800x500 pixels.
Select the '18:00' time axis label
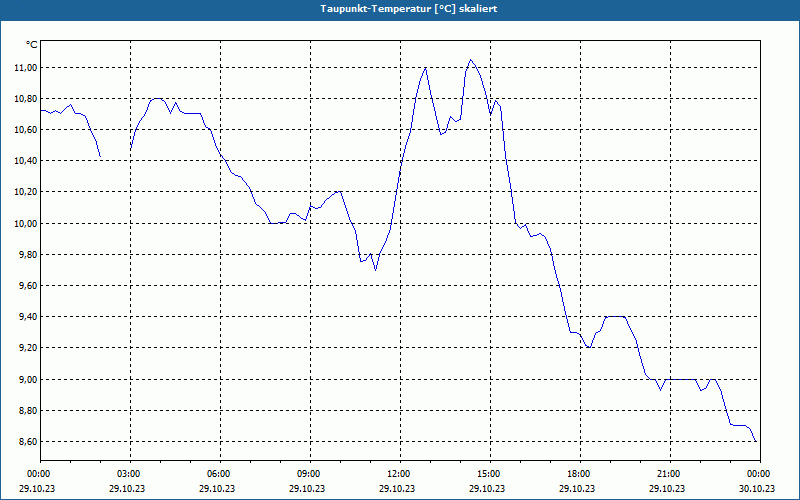[581, 474]
